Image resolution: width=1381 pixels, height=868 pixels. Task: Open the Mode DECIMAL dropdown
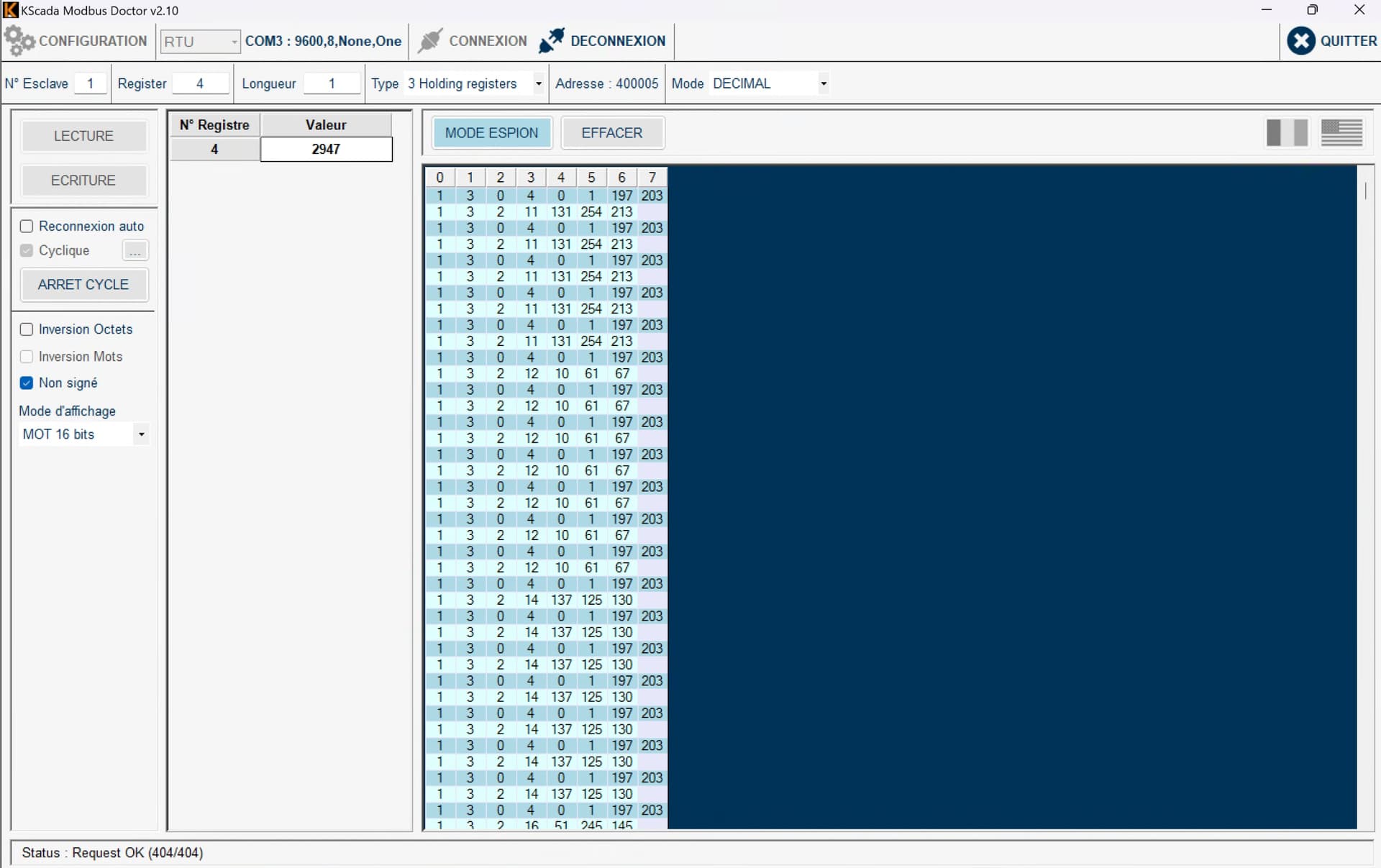click(x=824, y=84)
